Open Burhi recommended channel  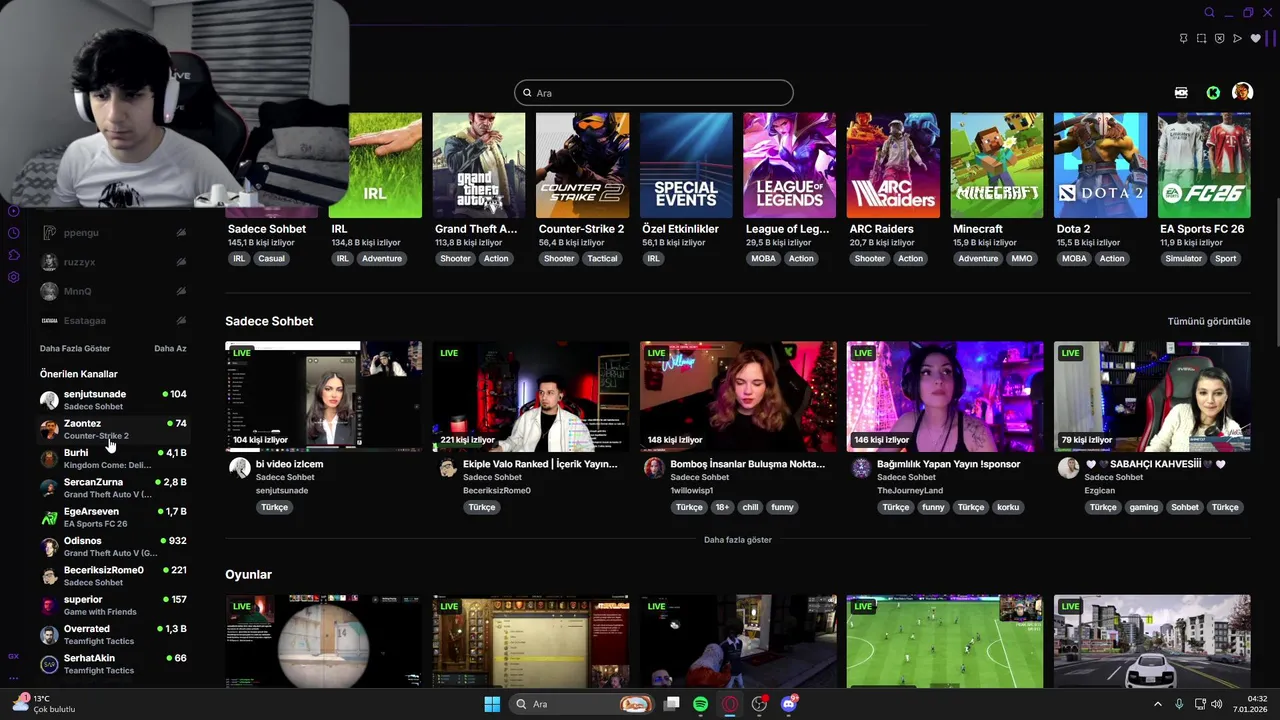pos(113,458)
